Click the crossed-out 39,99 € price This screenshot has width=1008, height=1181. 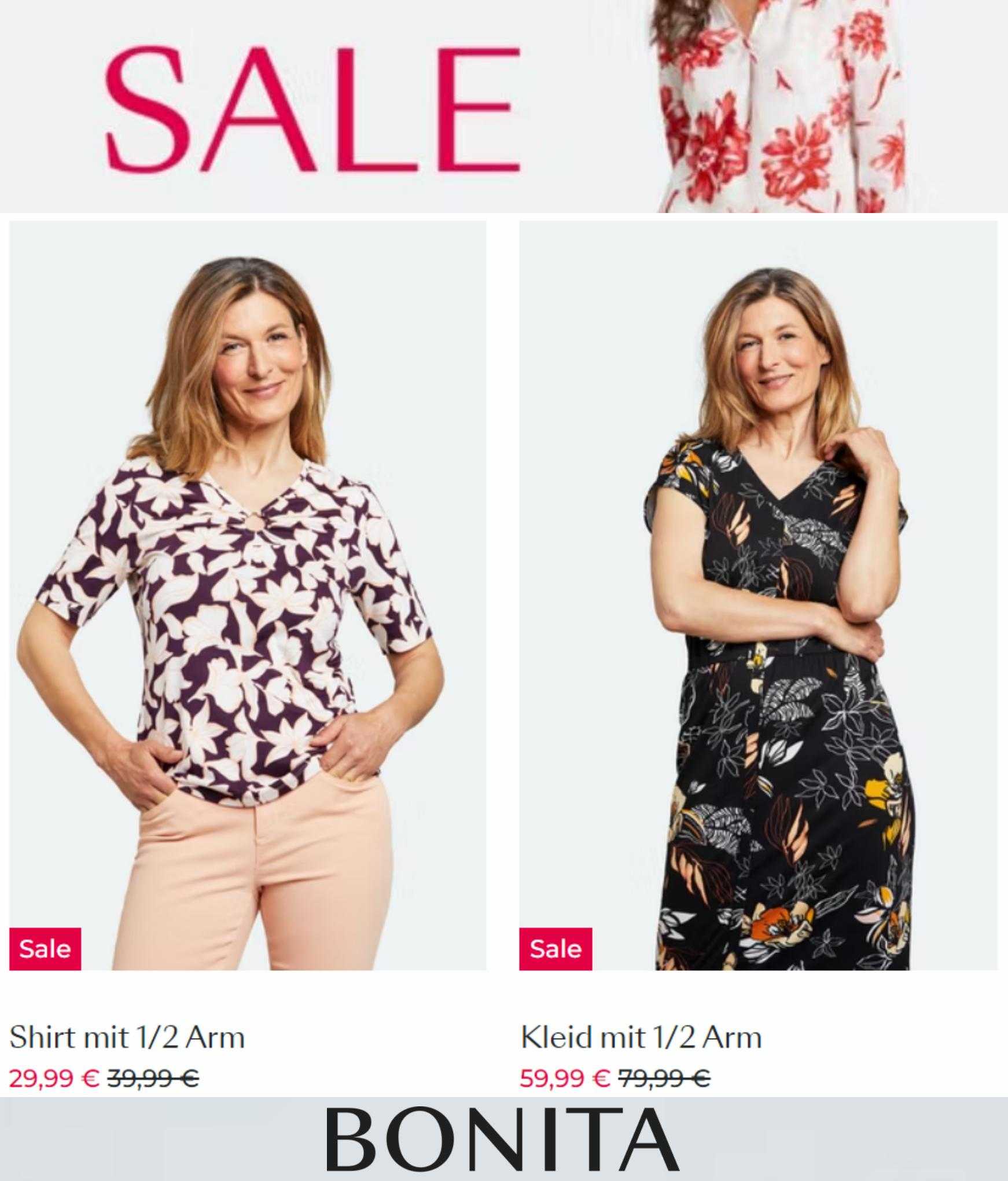click(x=154, y=1078)
